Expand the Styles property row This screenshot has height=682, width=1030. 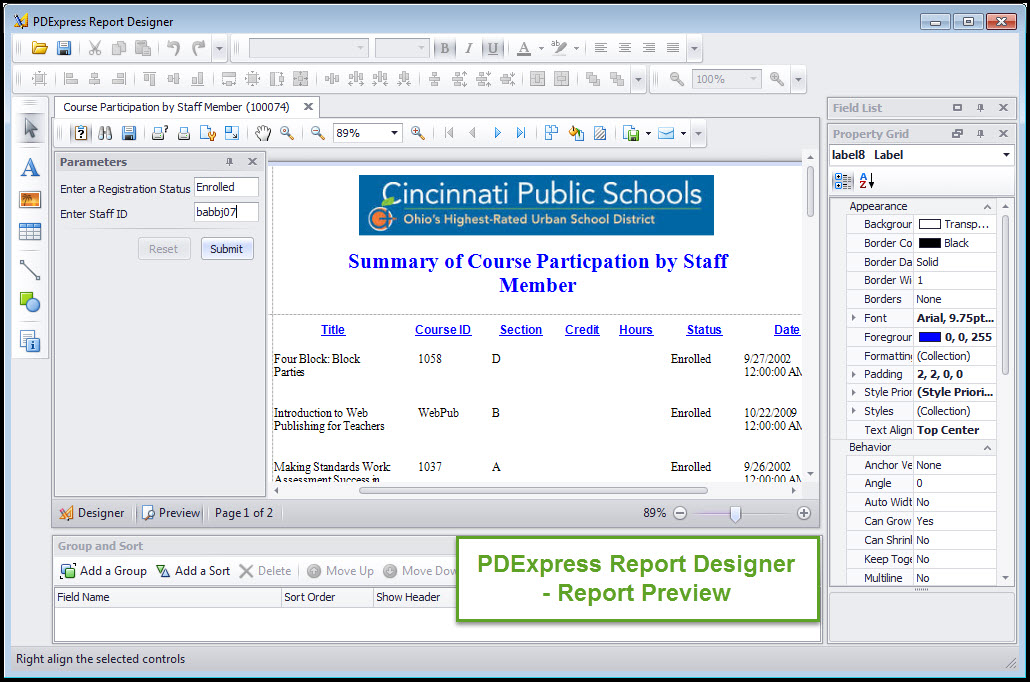pyautogui.click(x=853, y=411)
